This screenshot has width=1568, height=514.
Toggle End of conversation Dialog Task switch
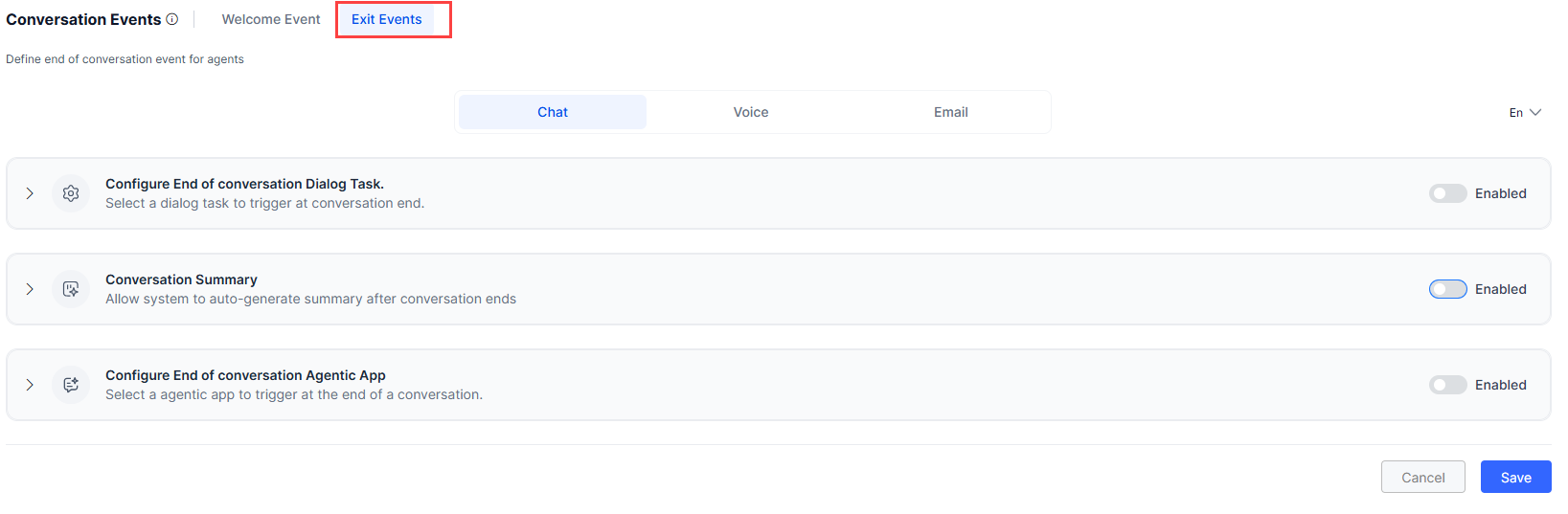point(1447,193)
